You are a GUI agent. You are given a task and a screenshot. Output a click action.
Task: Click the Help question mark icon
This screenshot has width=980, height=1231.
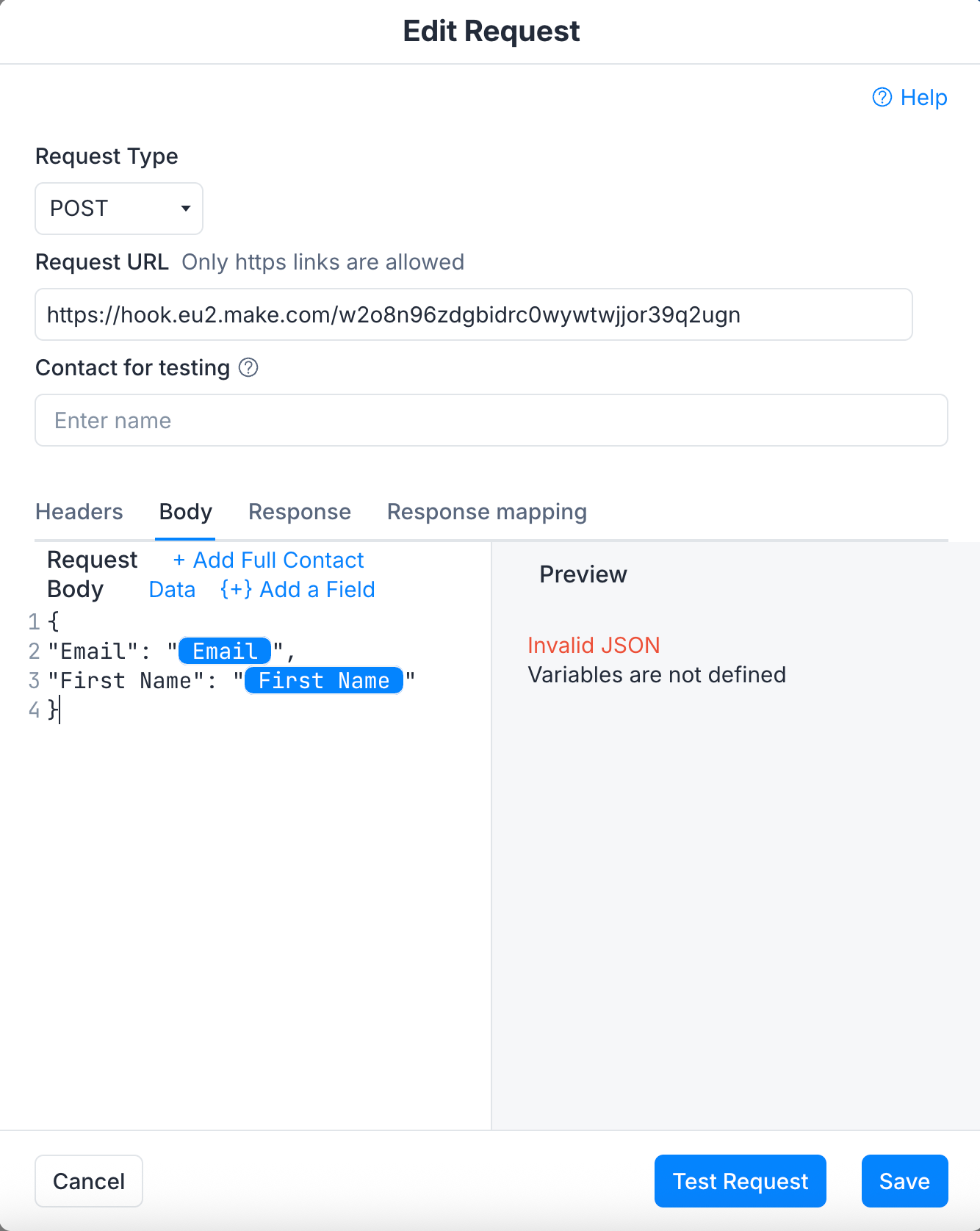(x=882, y=97)
